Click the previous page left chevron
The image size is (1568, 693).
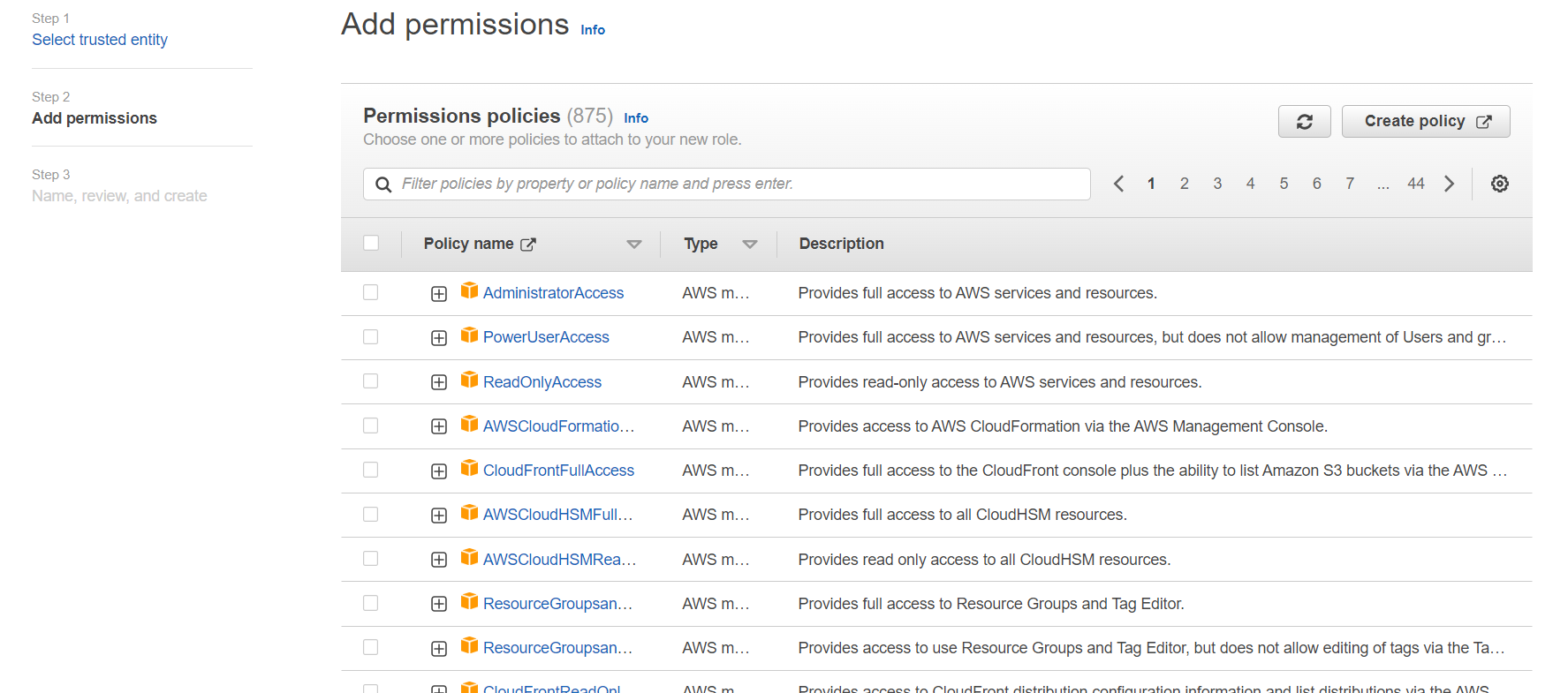[1118, 184]
